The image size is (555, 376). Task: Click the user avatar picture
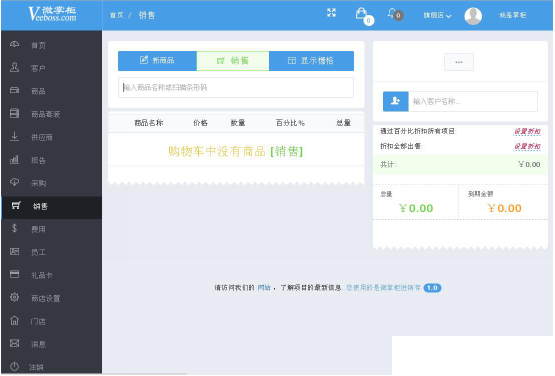[x=473, y=16]
